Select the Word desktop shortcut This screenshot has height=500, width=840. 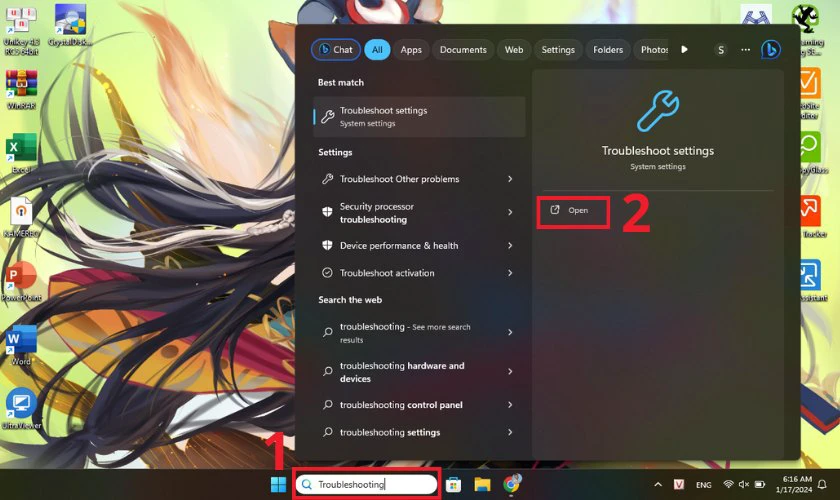(x=21, y=345)
